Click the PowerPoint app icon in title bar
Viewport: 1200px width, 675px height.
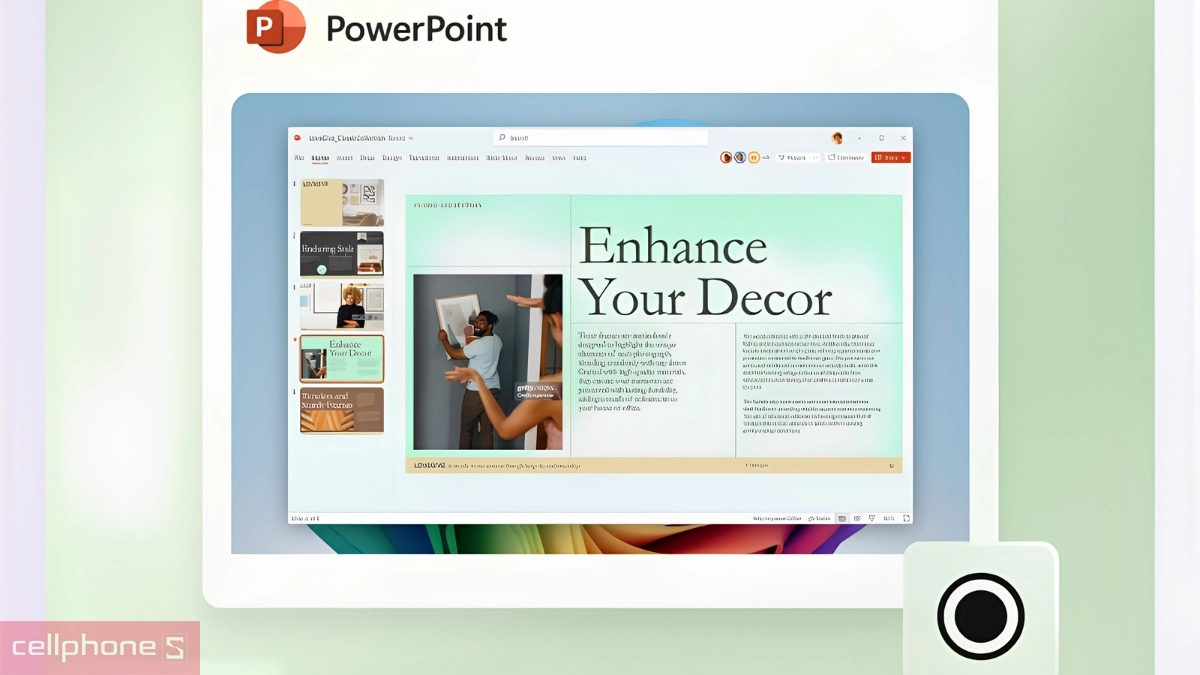pyautogui.click(x=297, y=138)
